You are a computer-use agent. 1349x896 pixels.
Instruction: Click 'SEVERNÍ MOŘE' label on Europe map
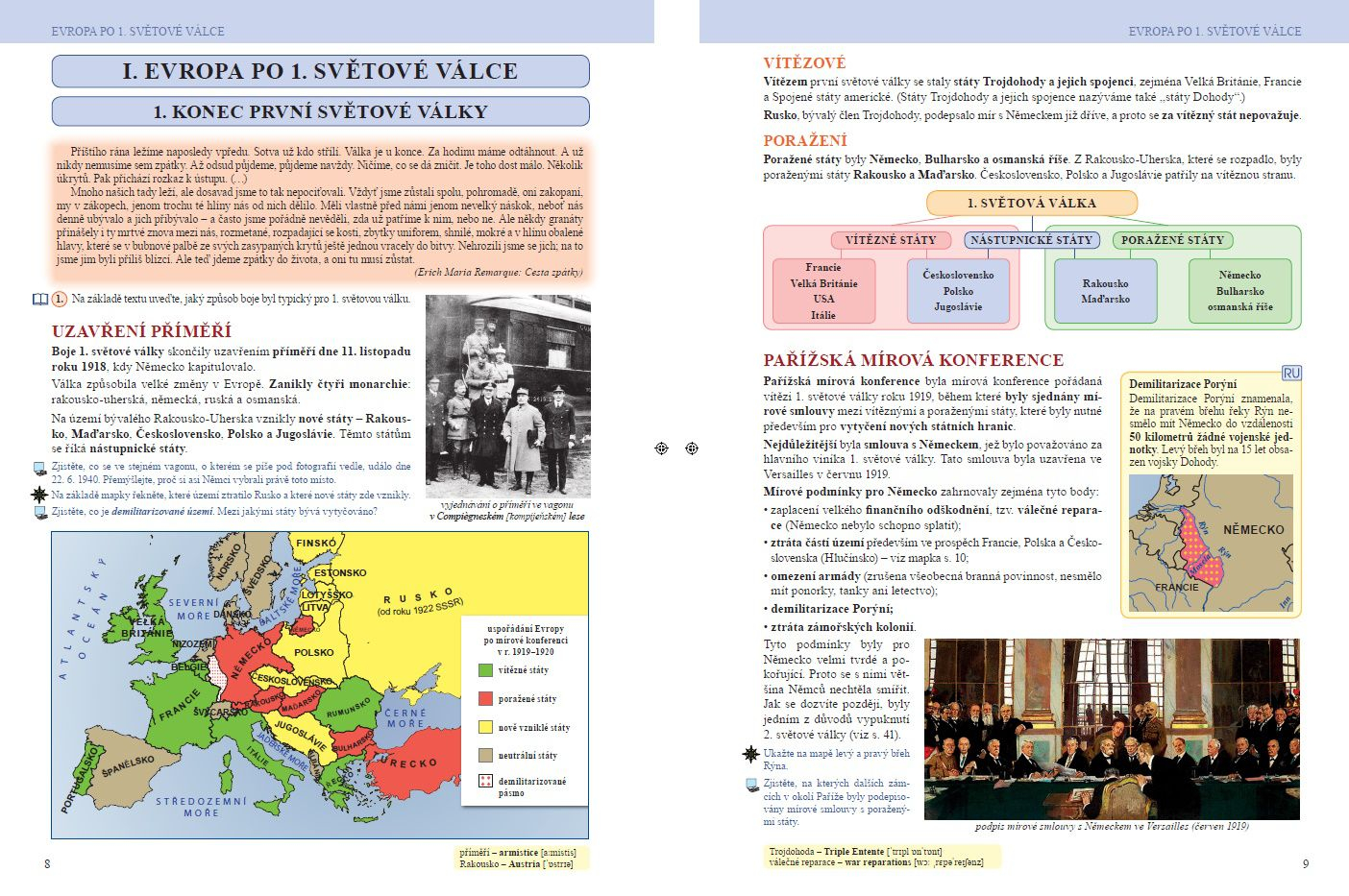(193, 610)
